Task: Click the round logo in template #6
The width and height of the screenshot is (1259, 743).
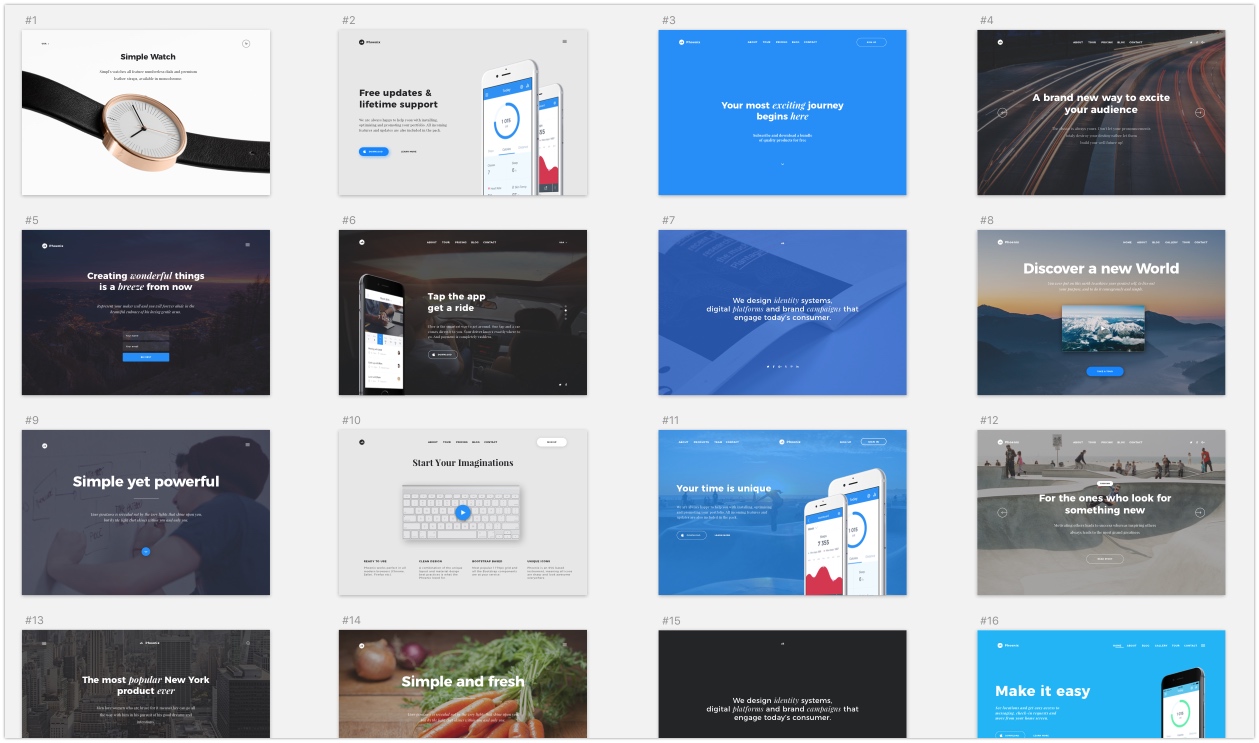Action: tap(362, 242)
